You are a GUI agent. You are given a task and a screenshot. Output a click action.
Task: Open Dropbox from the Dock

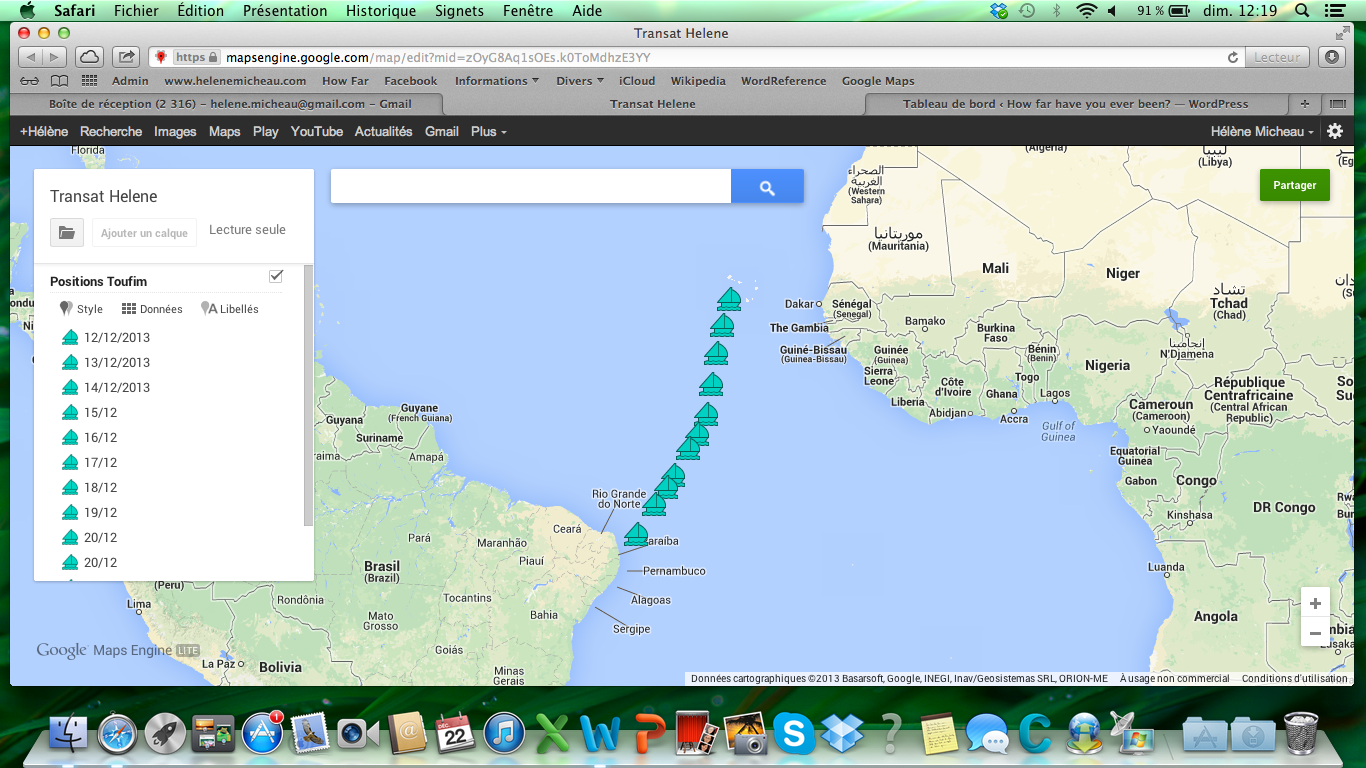842,734
